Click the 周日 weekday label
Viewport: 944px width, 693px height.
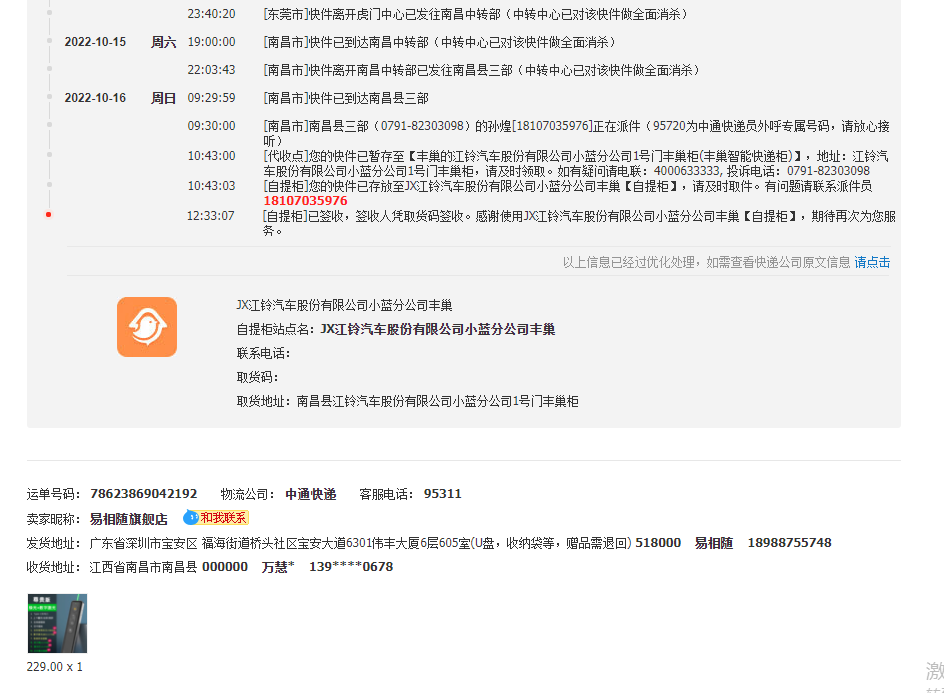[x=163, y=98]
